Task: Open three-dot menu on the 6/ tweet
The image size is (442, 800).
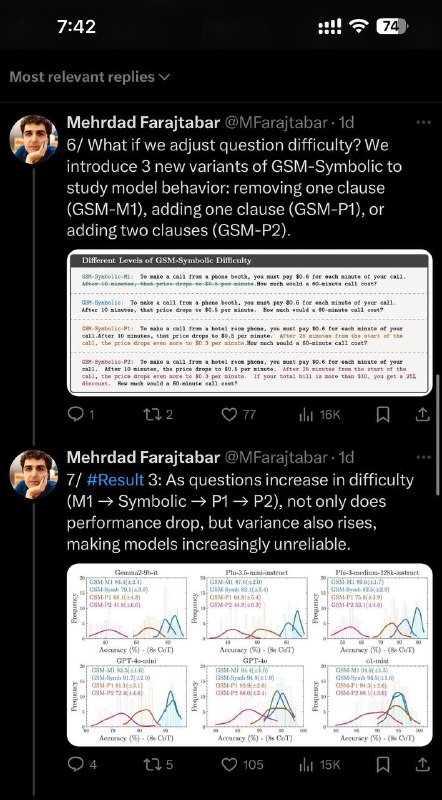Action: [x=424, y=122]
